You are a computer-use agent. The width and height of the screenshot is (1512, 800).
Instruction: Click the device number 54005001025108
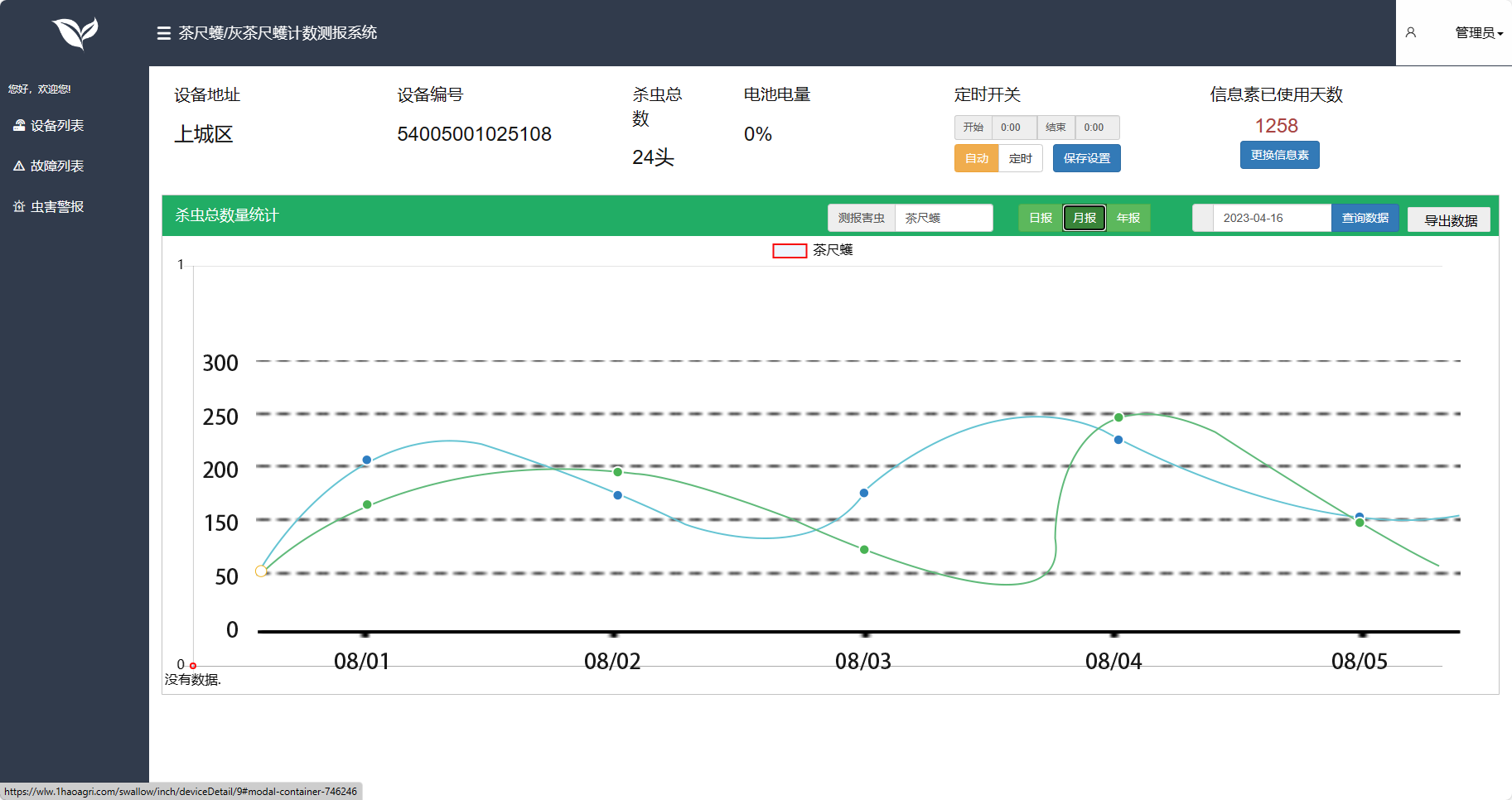pos(474,134)
